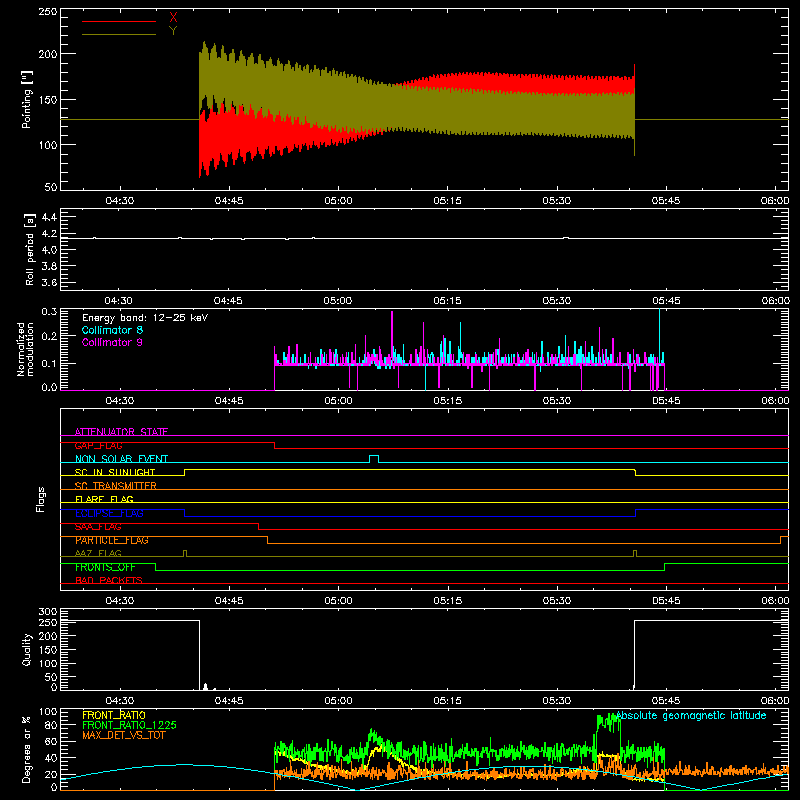The image size is (800, 800).
Task: Click 'Absolute geomagnetic latitude' label
Action: [x=691, y=716]
